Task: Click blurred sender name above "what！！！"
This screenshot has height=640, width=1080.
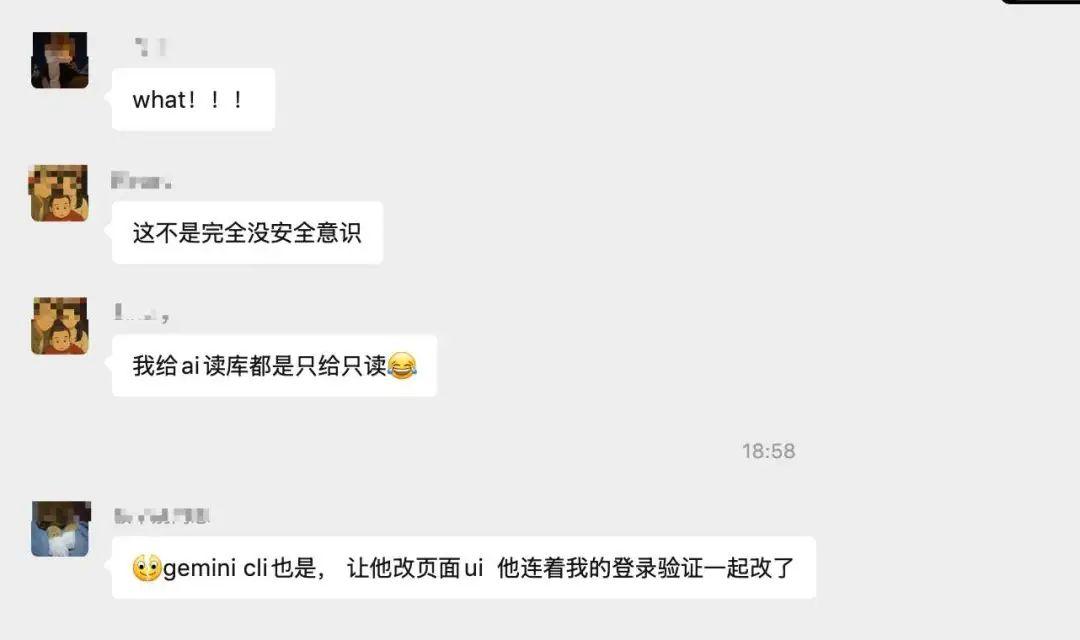Action: pos(150,47)
